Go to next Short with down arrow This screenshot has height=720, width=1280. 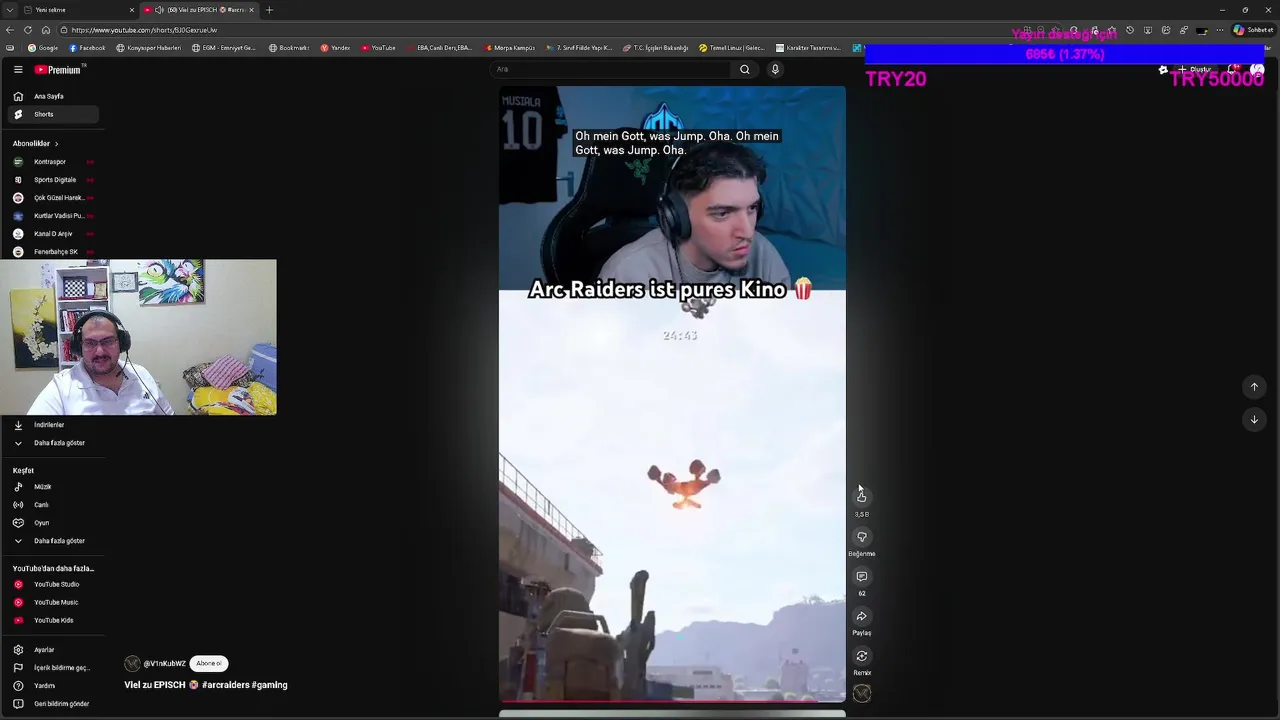click(x=1254, y=419)
